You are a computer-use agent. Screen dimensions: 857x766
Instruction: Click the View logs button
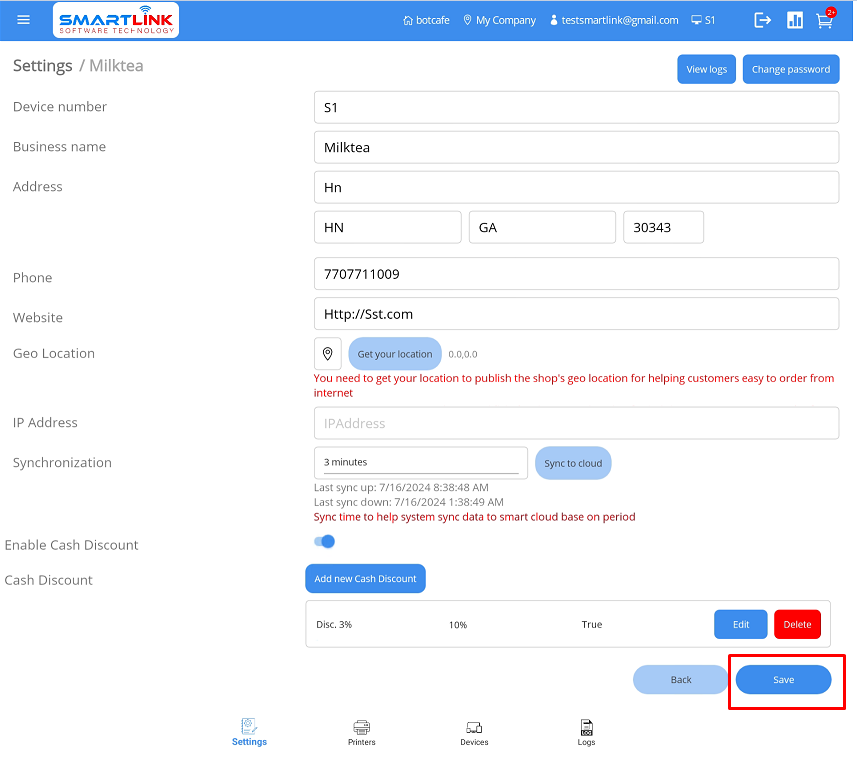point(706,69)
